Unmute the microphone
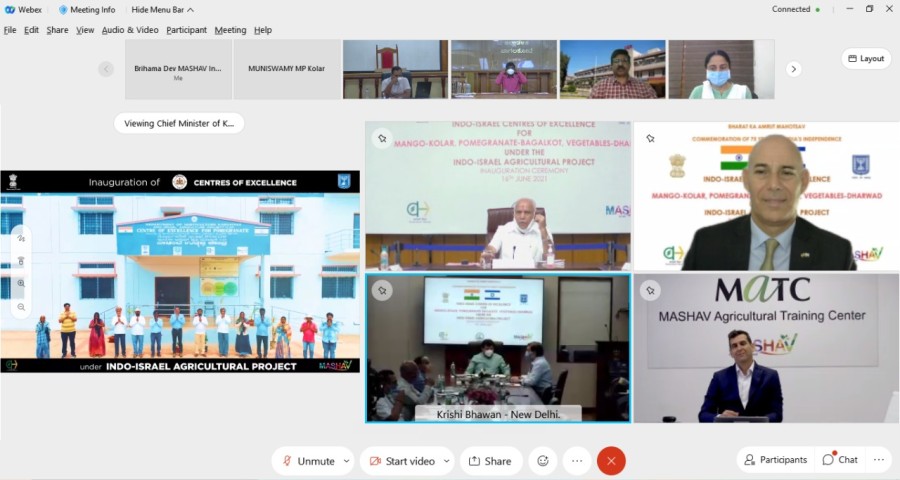900x480 pixels. [308, 461]
